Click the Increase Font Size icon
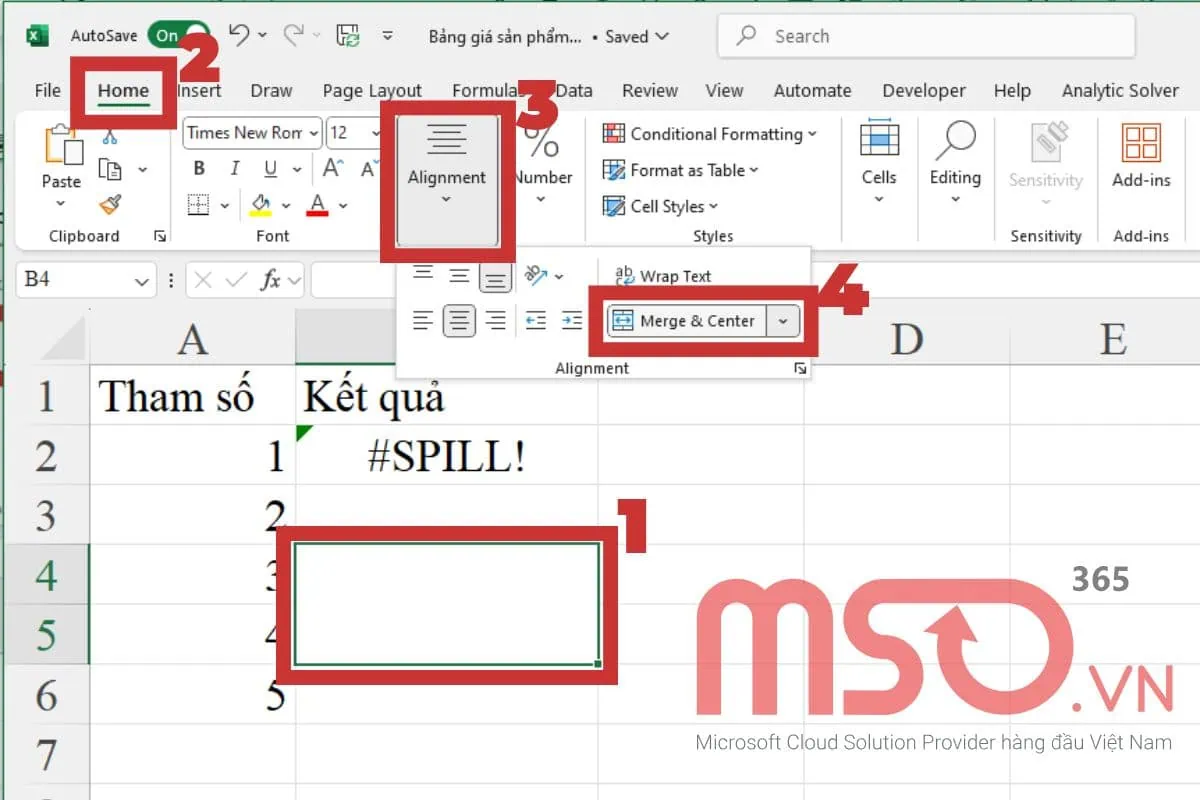1200x800 pixels. 333,168
